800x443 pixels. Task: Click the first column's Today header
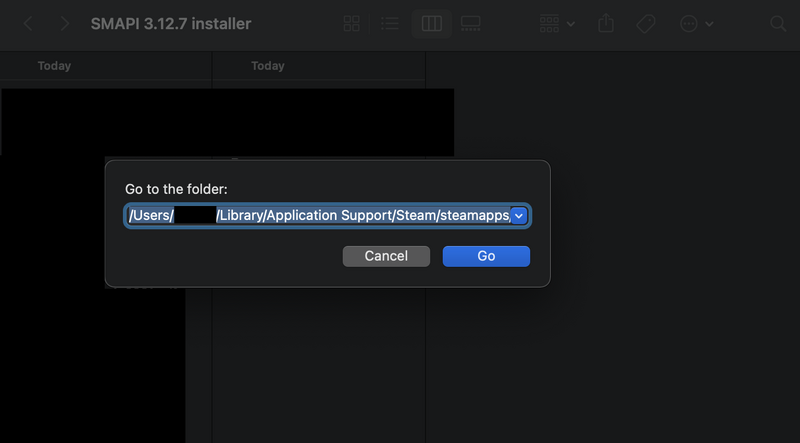pos(54,66)
